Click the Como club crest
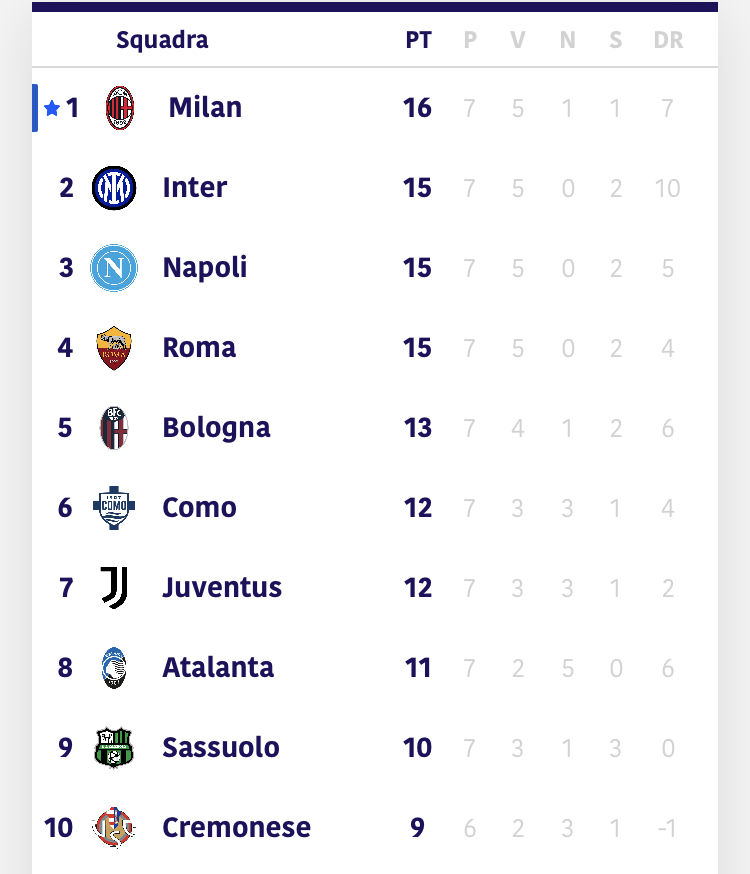 coord(114,508)
